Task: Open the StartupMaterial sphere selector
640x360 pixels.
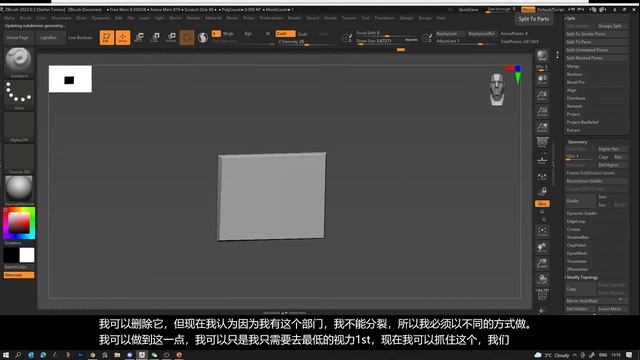Action: (19, 190)
